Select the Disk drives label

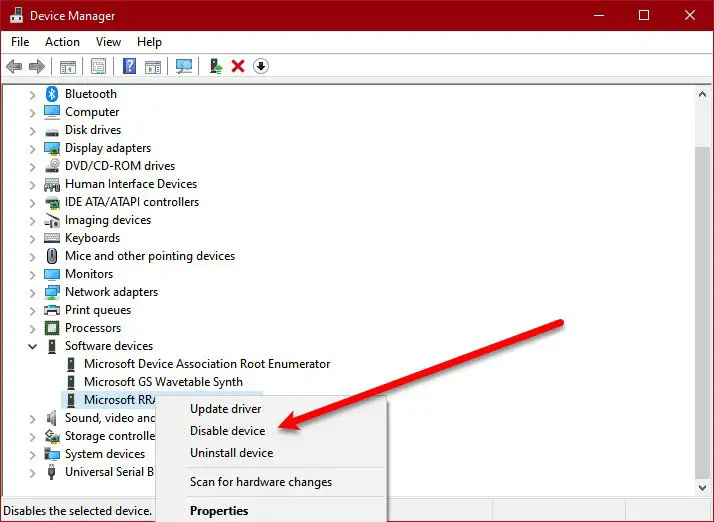click(93, 130)
